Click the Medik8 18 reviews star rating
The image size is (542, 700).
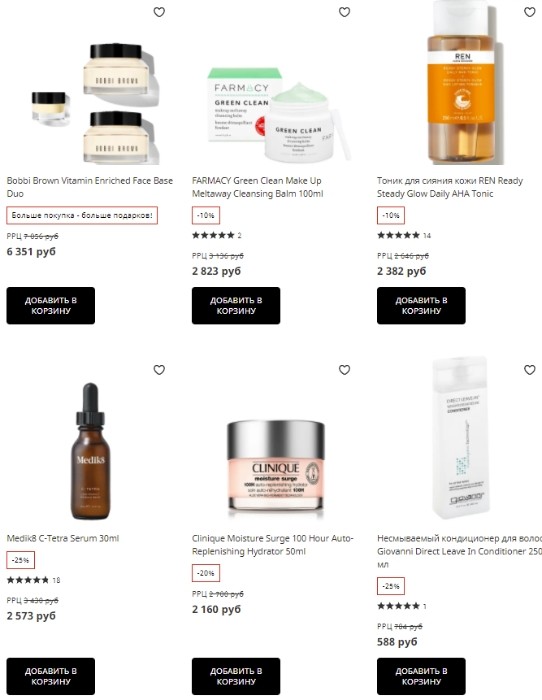pyautogui.click(x=33, y=580)
